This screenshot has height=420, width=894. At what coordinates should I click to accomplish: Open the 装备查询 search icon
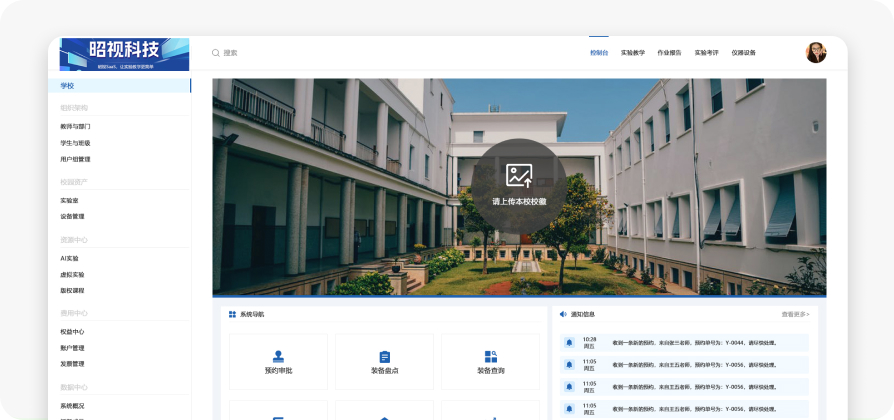[x=490, y=356]
